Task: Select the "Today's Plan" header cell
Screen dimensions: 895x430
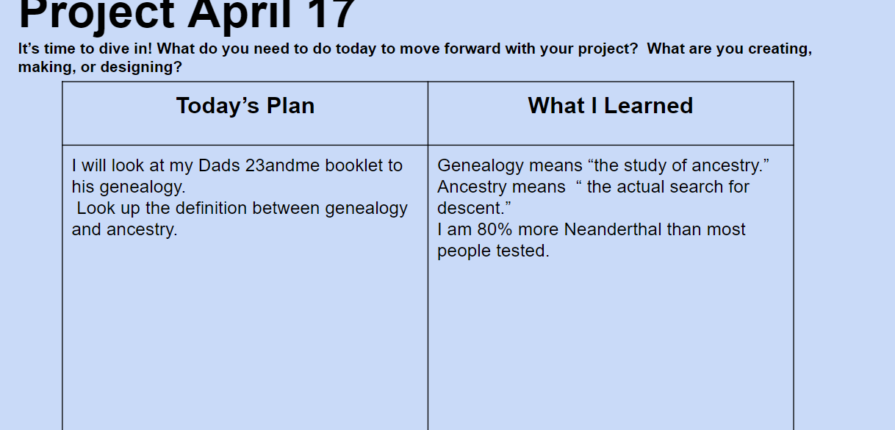Action: coord(245,113)
